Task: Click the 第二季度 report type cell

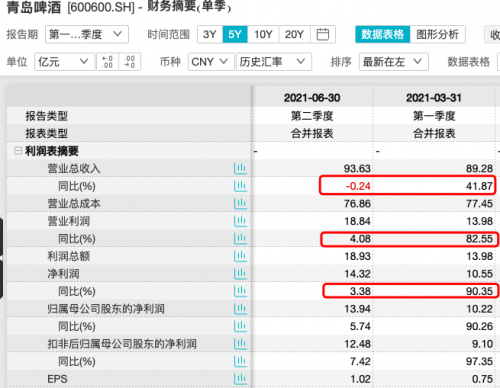Action: (x=312, y=116)
